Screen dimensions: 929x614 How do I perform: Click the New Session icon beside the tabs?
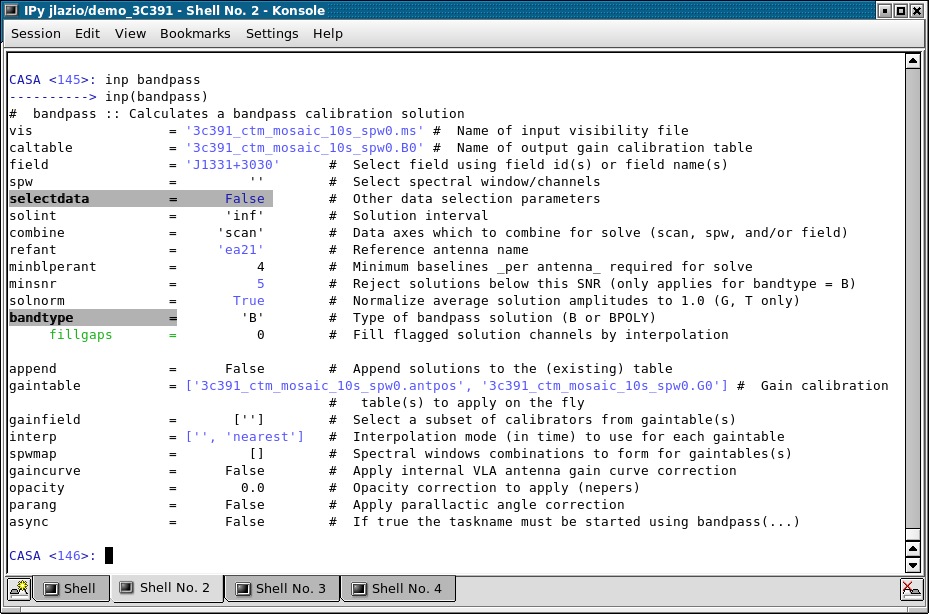click(x=18, y=588)
